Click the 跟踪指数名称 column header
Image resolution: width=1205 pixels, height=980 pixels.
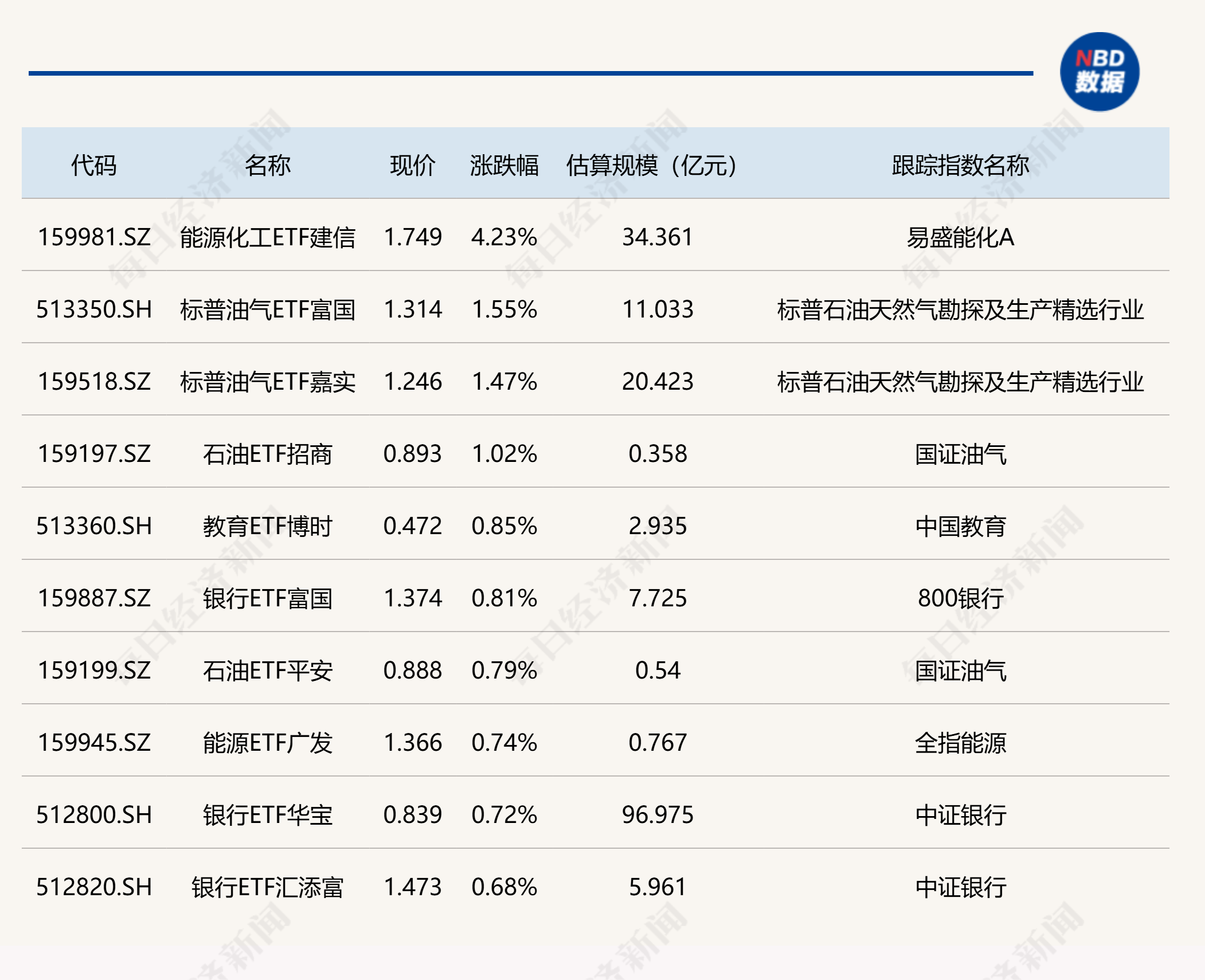point(960,165)
